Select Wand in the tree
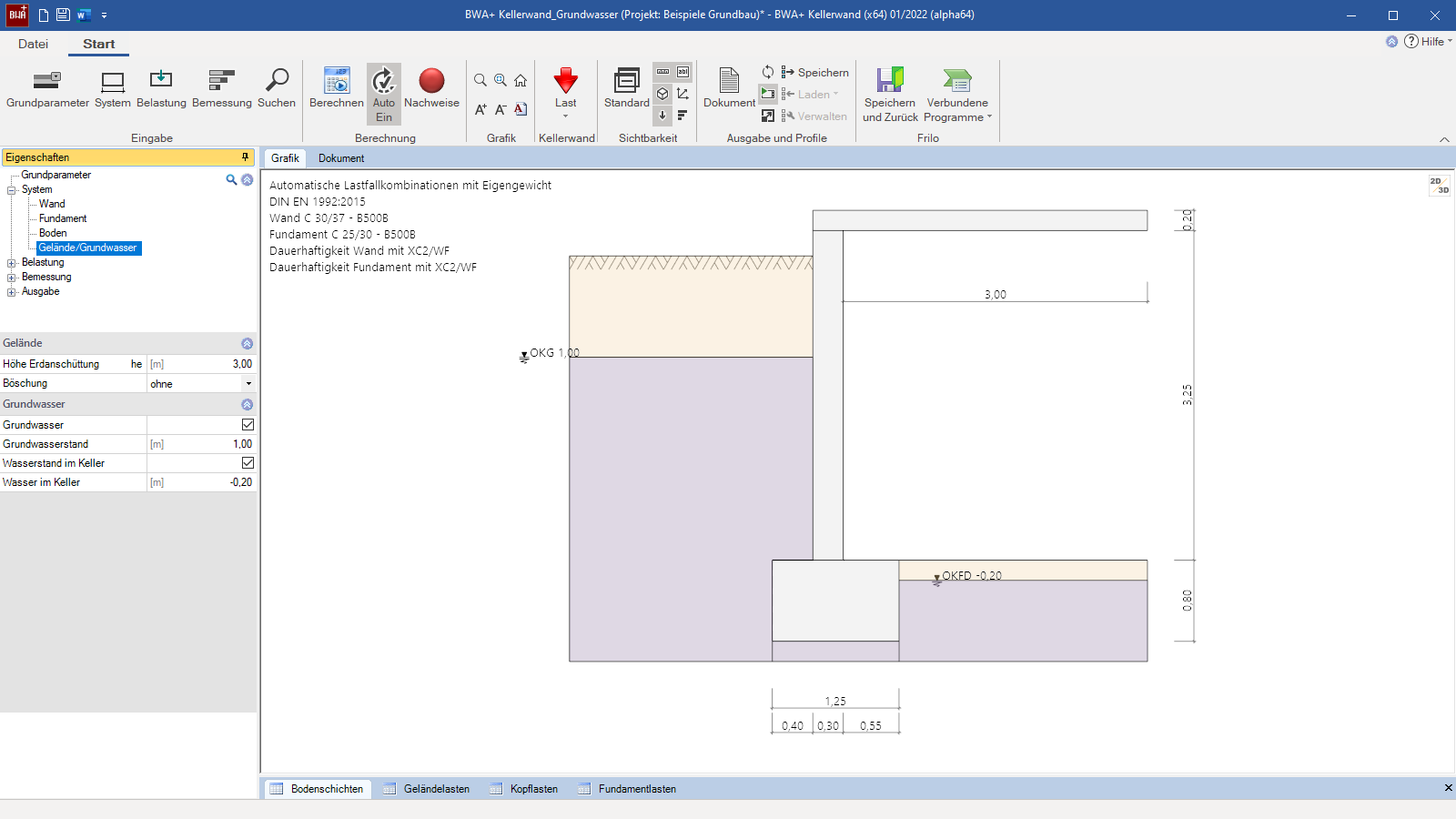1456x819 pixels. click(52, 204)
